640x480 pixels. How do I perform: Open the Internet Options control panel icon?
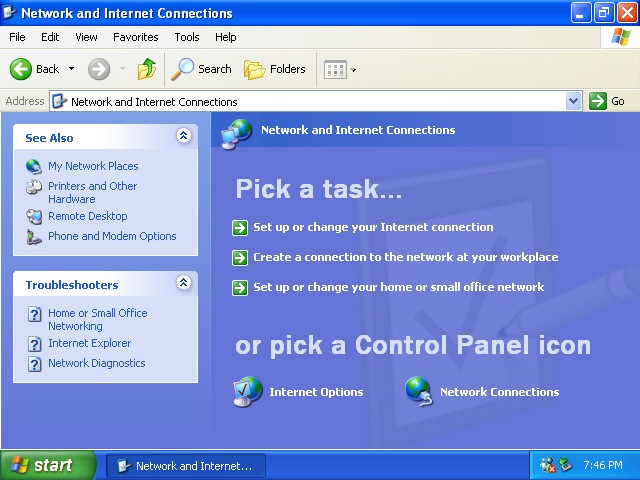[247, 391]
